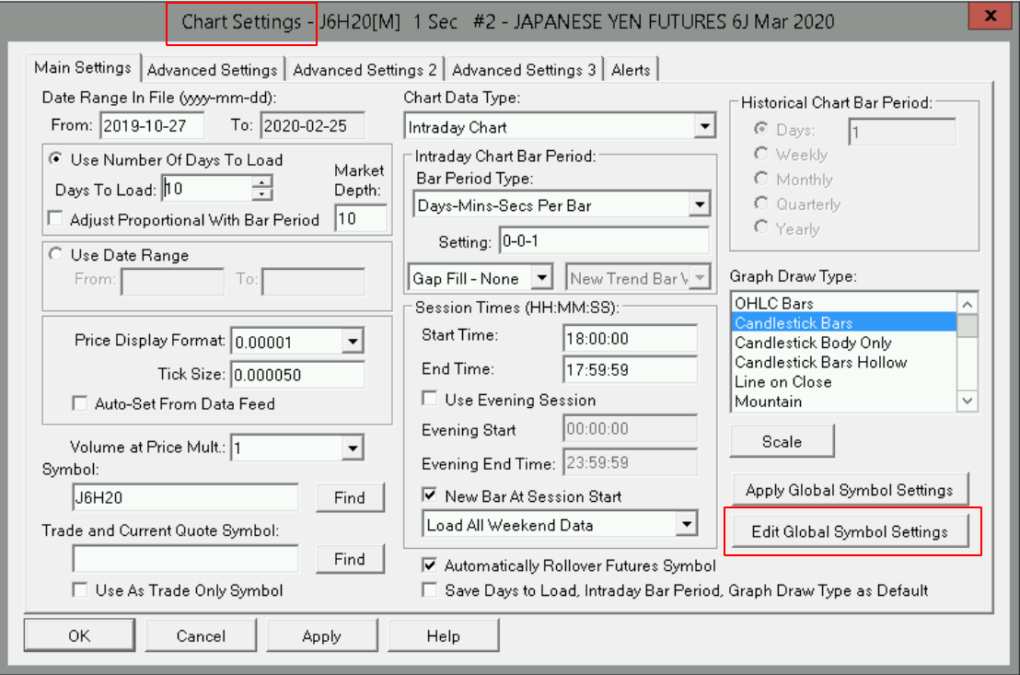Click the Scale button
This screenshot has height=675, width=1020.
click(x=782, y=442)
